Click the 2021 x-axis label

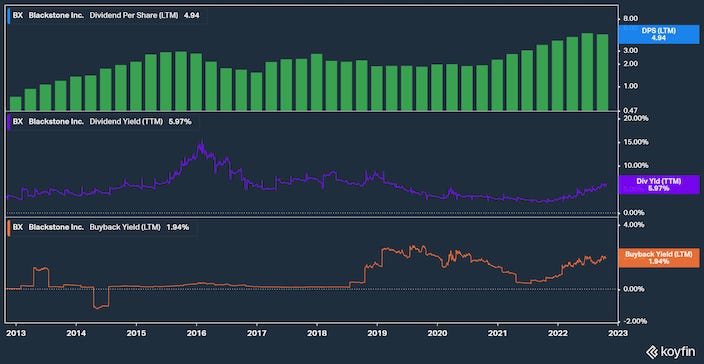(497, 333)
